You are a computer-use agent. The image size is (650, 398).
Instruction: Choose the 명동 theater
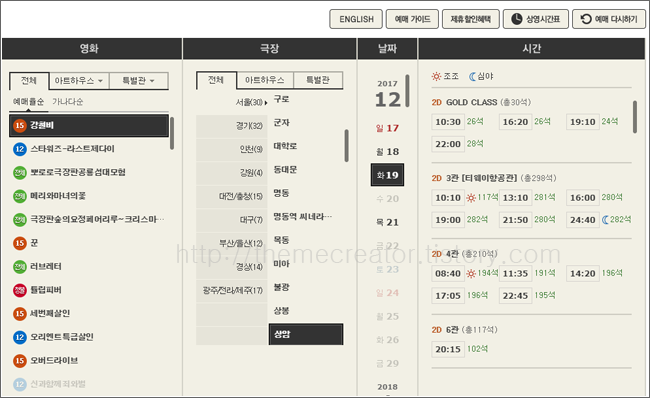(x=281, y=193)
